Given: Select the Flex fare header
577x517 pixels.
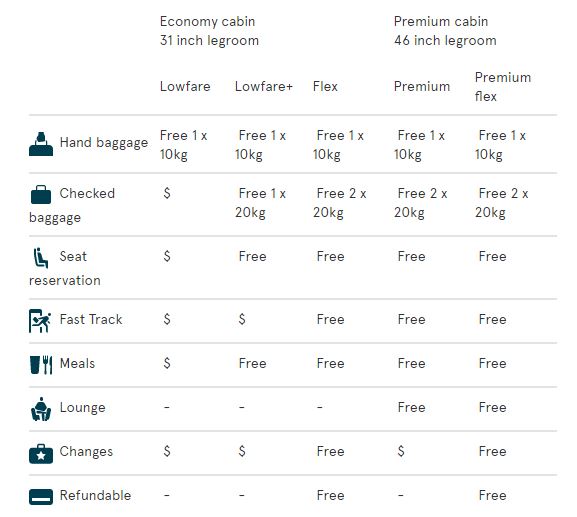Looking at the screenshot, I should pos(325,86).
